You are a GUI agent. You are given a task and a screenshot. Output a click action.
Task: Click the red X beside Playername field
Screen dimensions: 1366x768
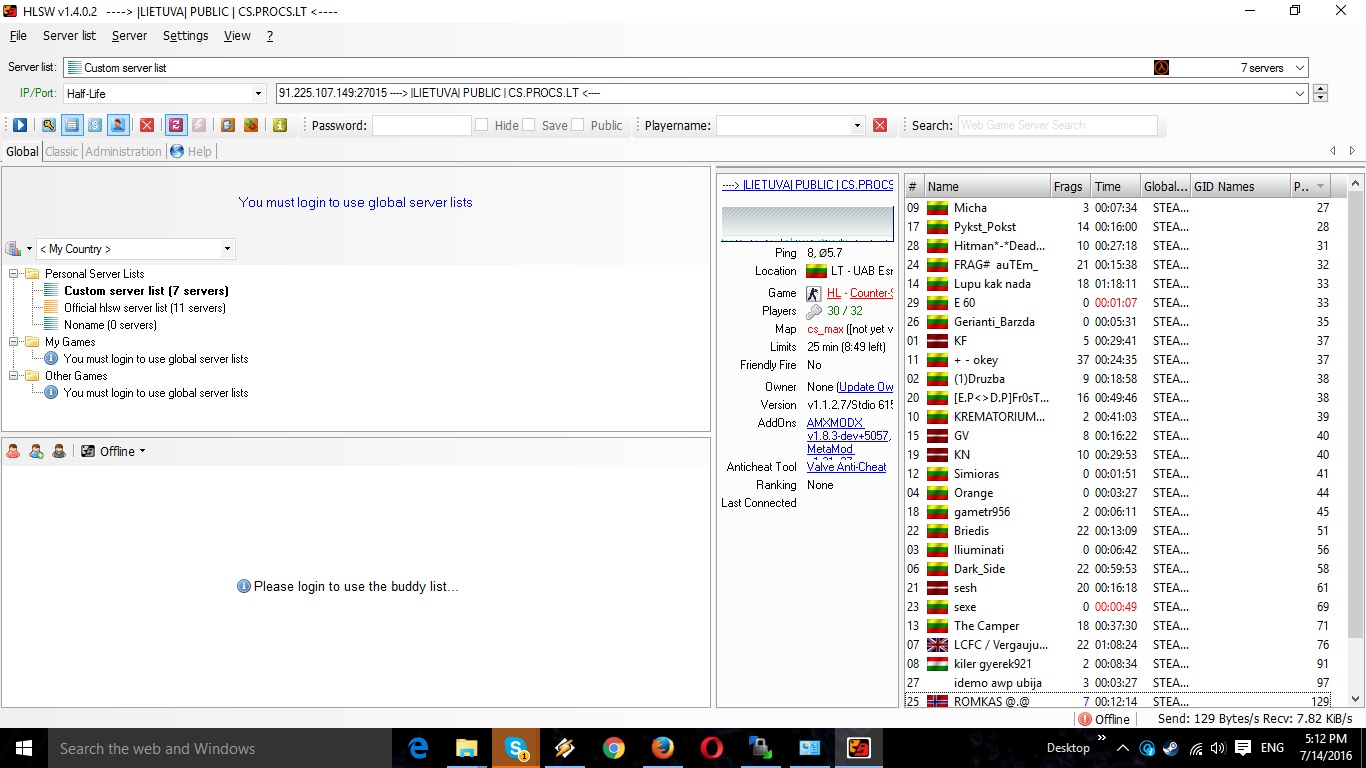pos(880,125)
